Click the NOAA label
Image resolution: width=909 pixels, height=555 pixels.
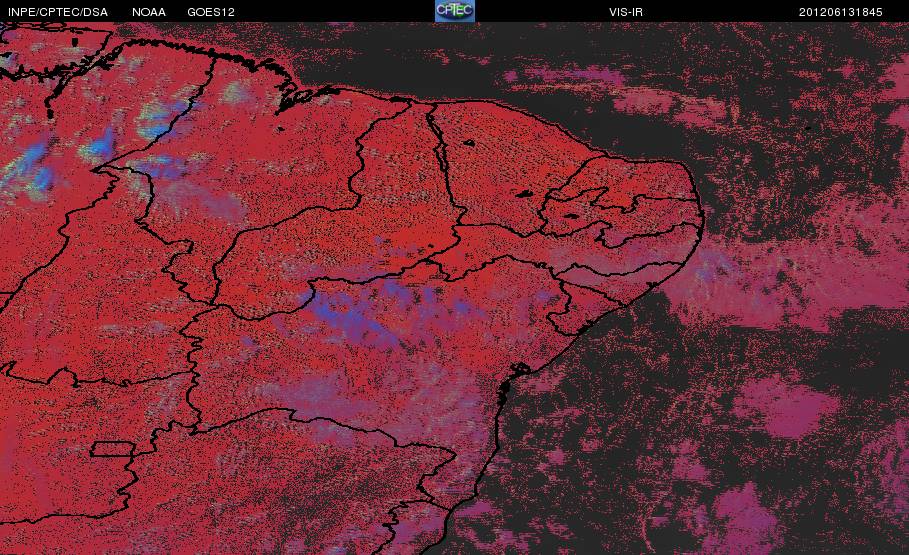(x=148, y=12)
